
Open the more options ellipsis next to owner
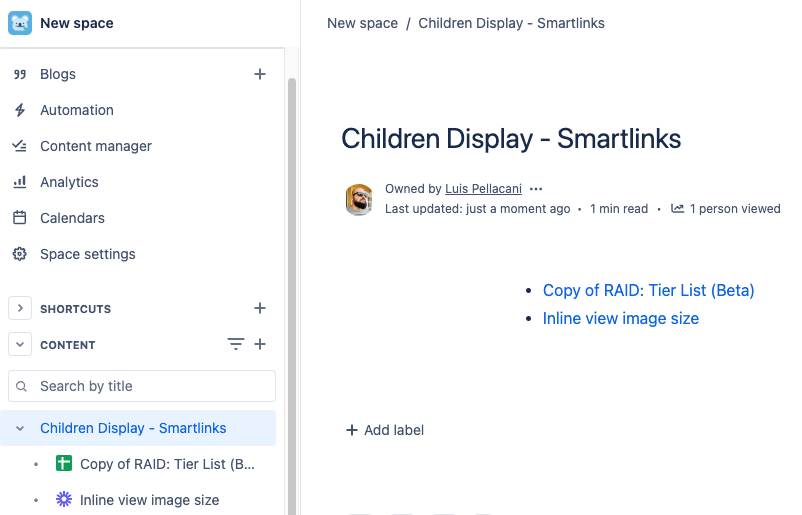tap(536, 189)
